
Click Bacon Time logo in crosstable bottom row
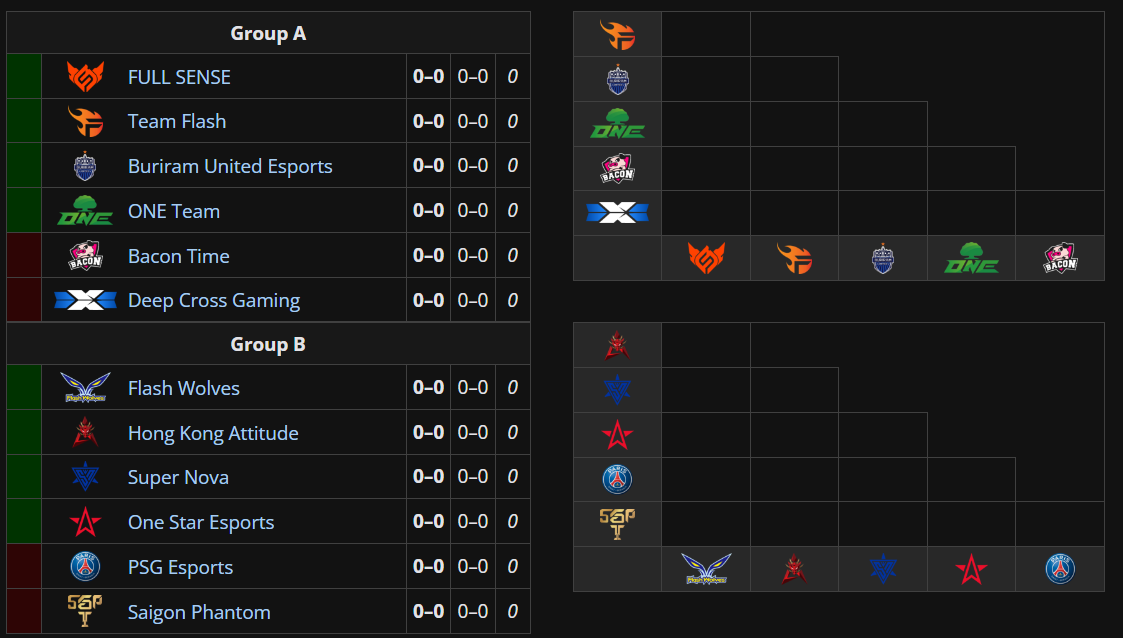pos(1060,259)
